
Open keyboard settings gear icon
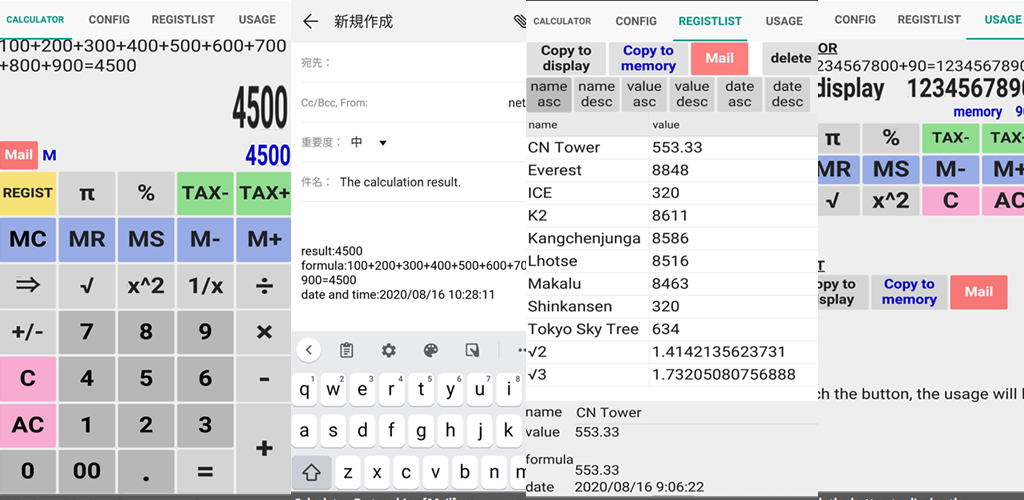click(x=389, y=351)
